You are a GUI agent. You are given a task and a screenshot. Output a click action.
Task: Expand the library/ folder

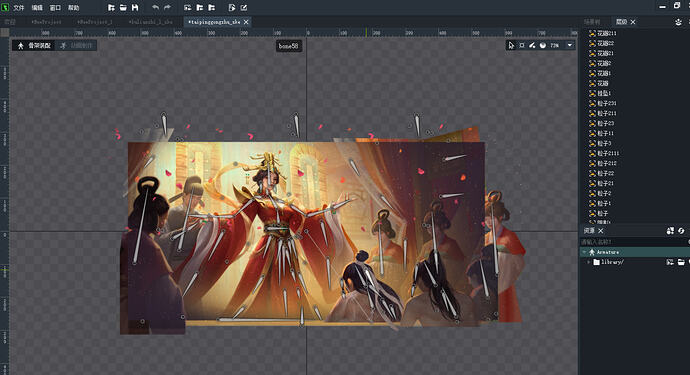point(588,262)
